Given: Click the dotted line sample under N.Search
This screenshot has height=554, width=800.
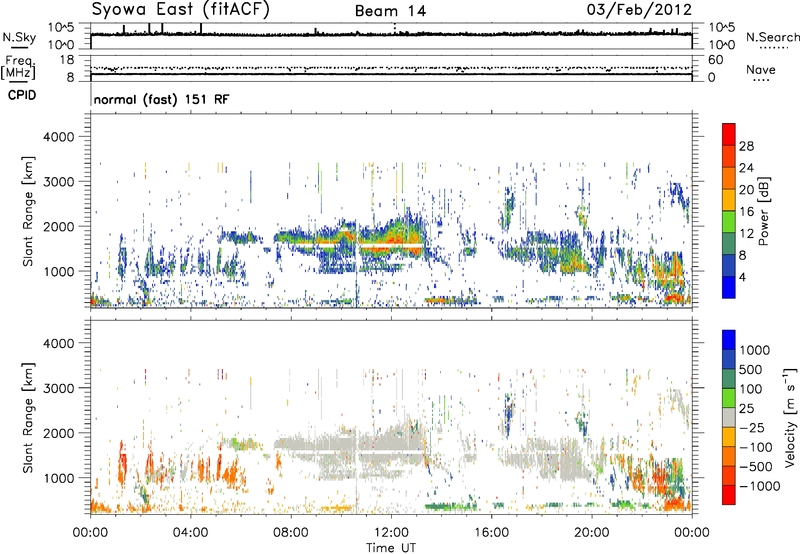Looking at the screenshot, I should point(774,48).
